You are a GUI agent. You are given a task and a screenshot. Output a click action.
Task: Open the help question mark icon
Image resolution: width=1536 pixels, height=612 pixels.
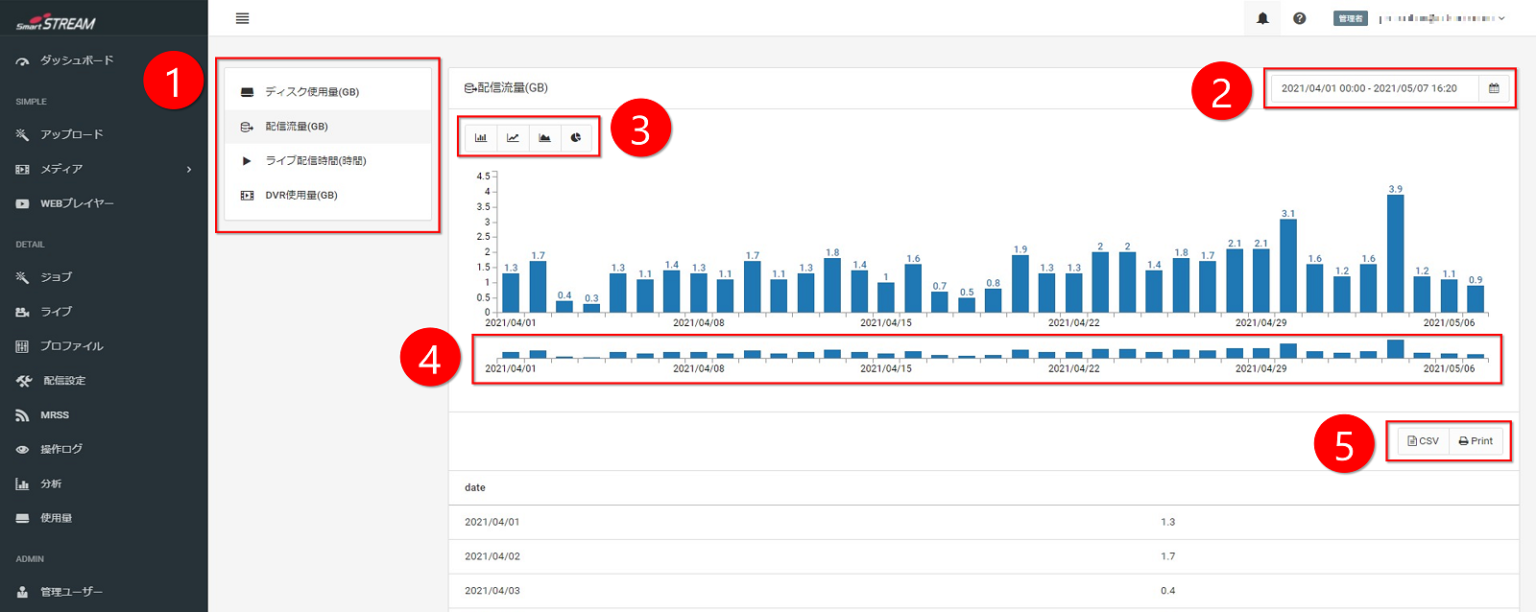tap(1299, 18)
